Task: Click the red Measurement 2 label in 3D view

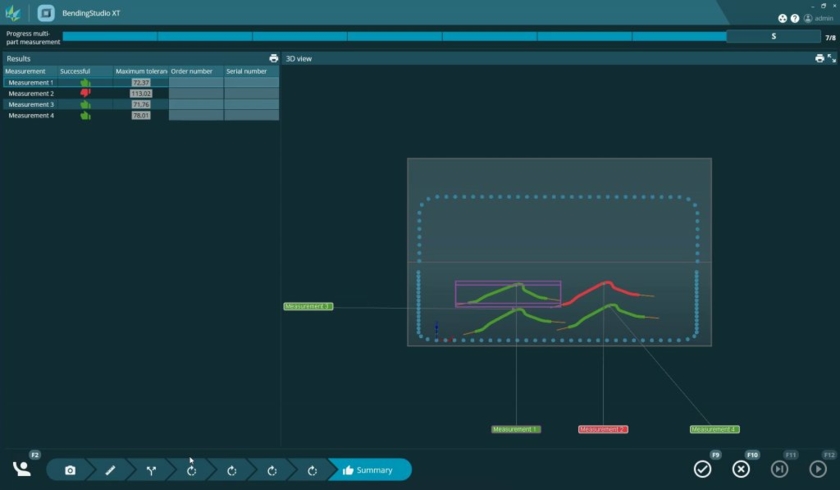Action: point(603,429)
